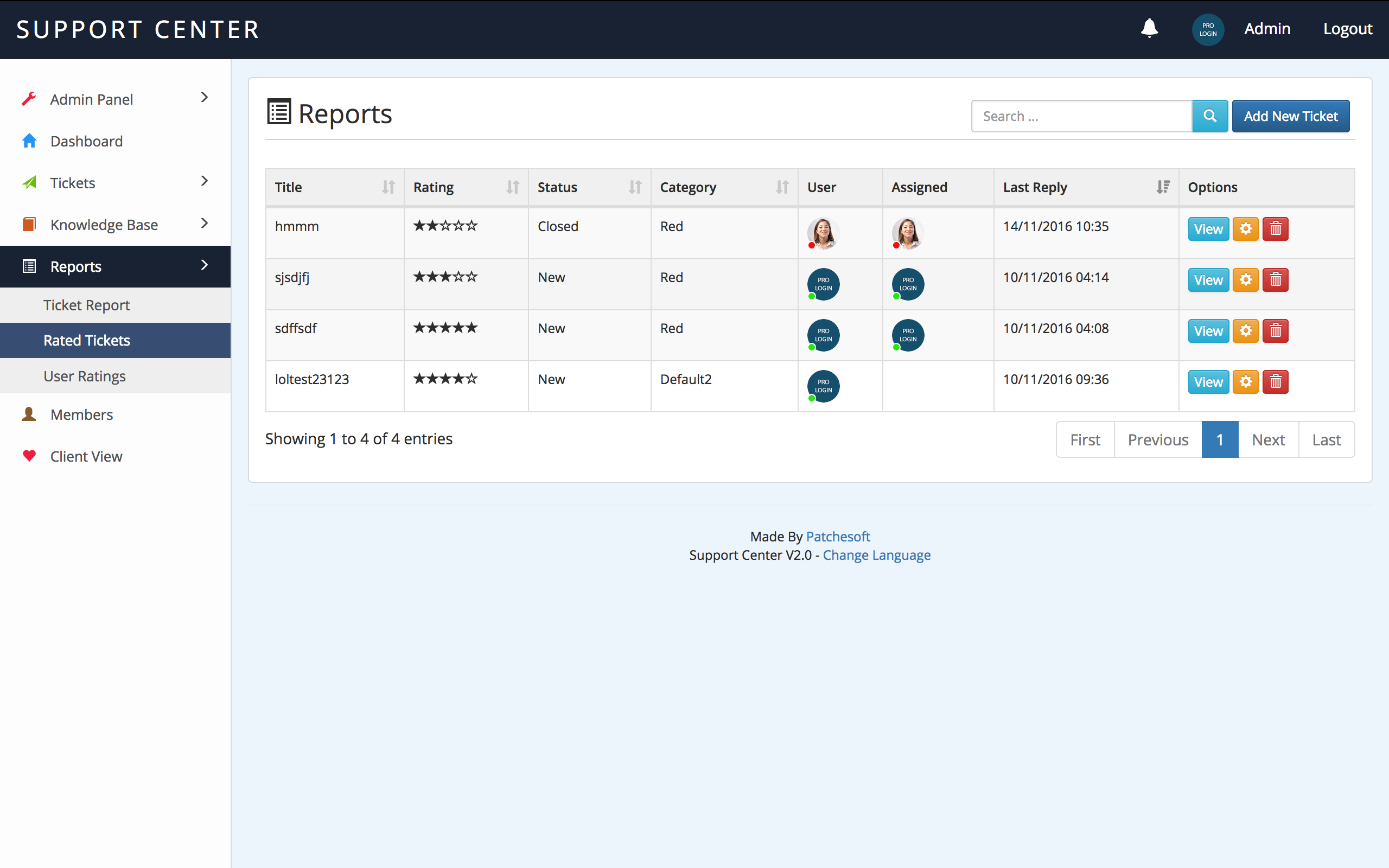Open settings gear for sdffsdf ticket

pyautogui.click(x=1245, y=331)
